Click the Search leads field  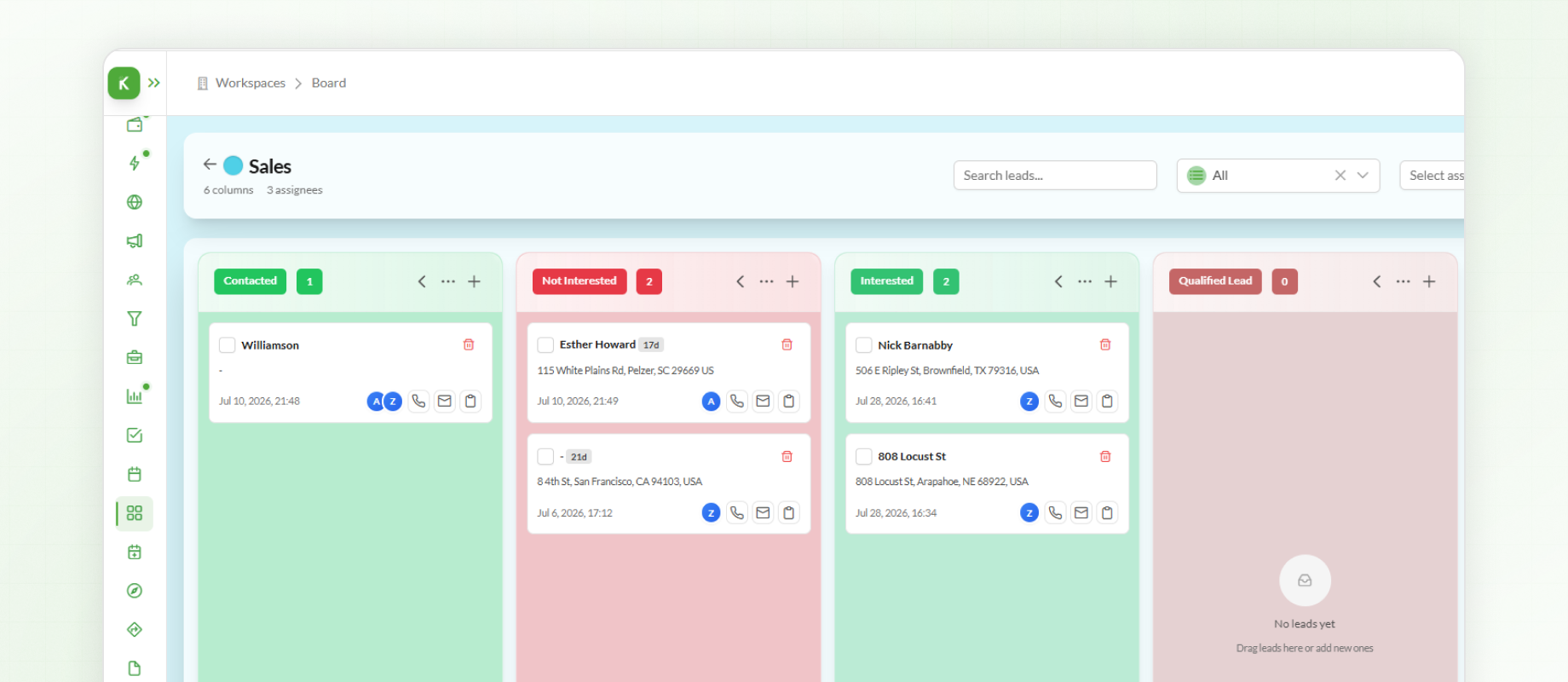coord(1055,176)
